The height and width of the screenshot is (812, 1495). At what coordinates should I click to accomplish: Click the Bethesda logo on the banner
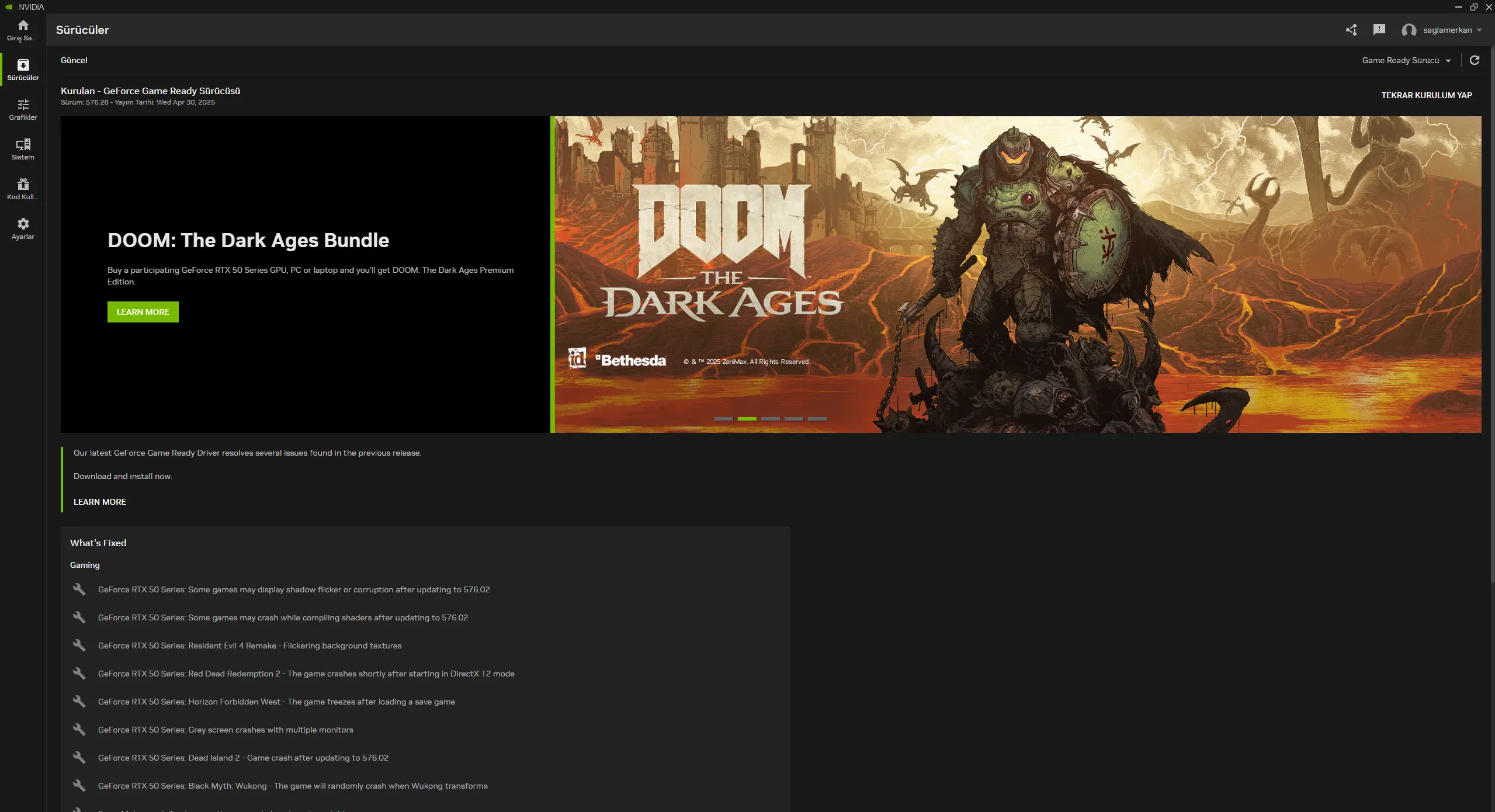click(631, 360)
